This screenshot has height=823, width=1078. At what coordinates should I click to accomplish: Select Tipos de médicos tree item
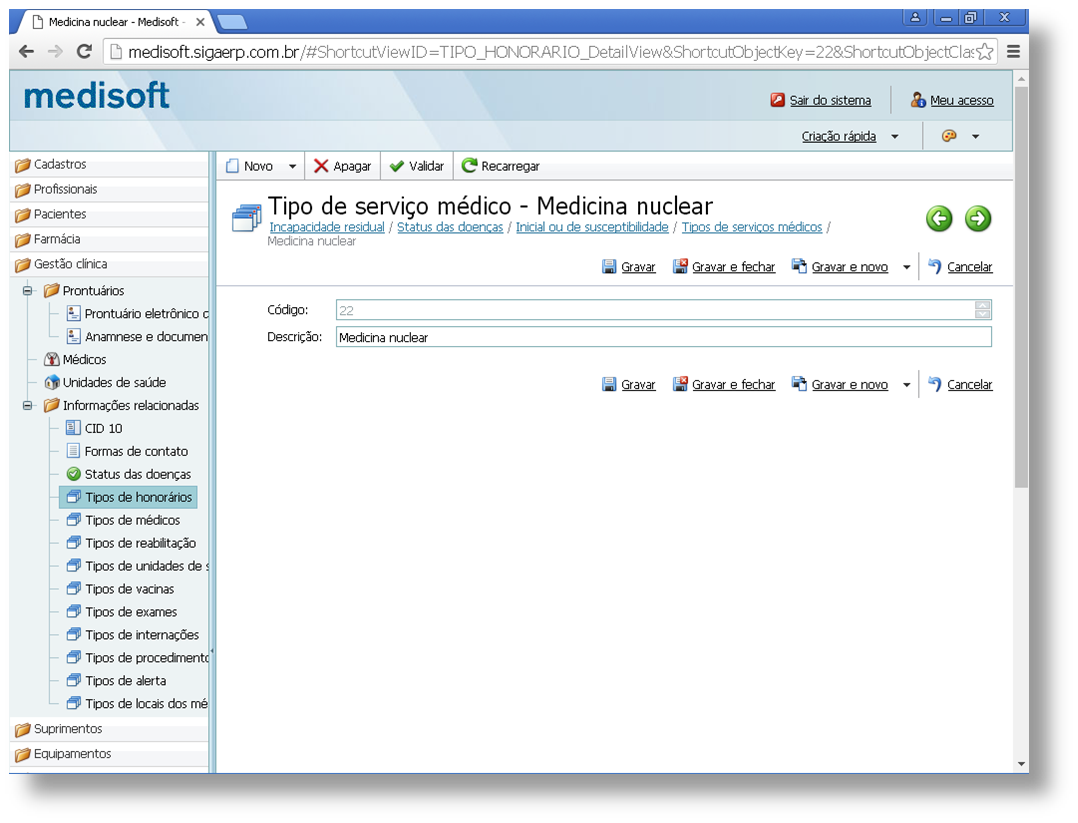click(x=123, y=520)
